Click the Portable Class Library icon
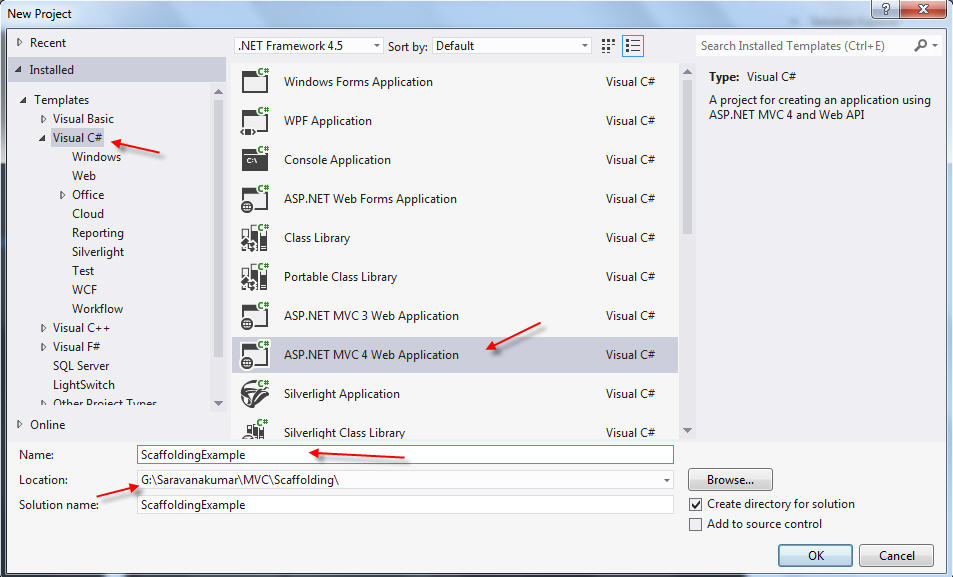The image size is (953, 577). click(x=255, y=277)
